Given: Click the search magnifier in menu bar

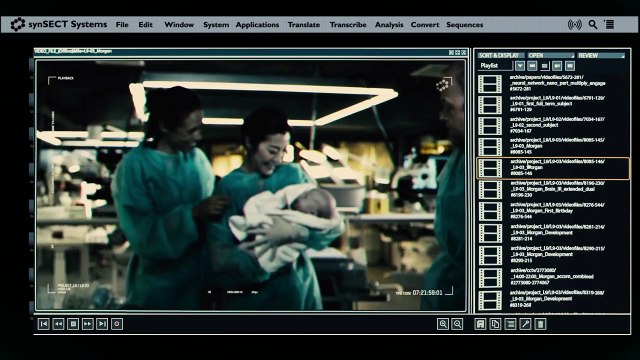Looking at the screenshot, I should coord(593,24).
